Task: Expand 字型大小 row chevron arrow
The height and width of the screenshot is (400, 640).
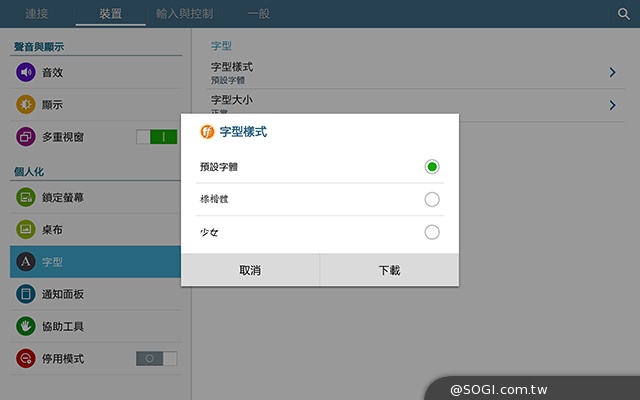Action: (x=612, y=105)
